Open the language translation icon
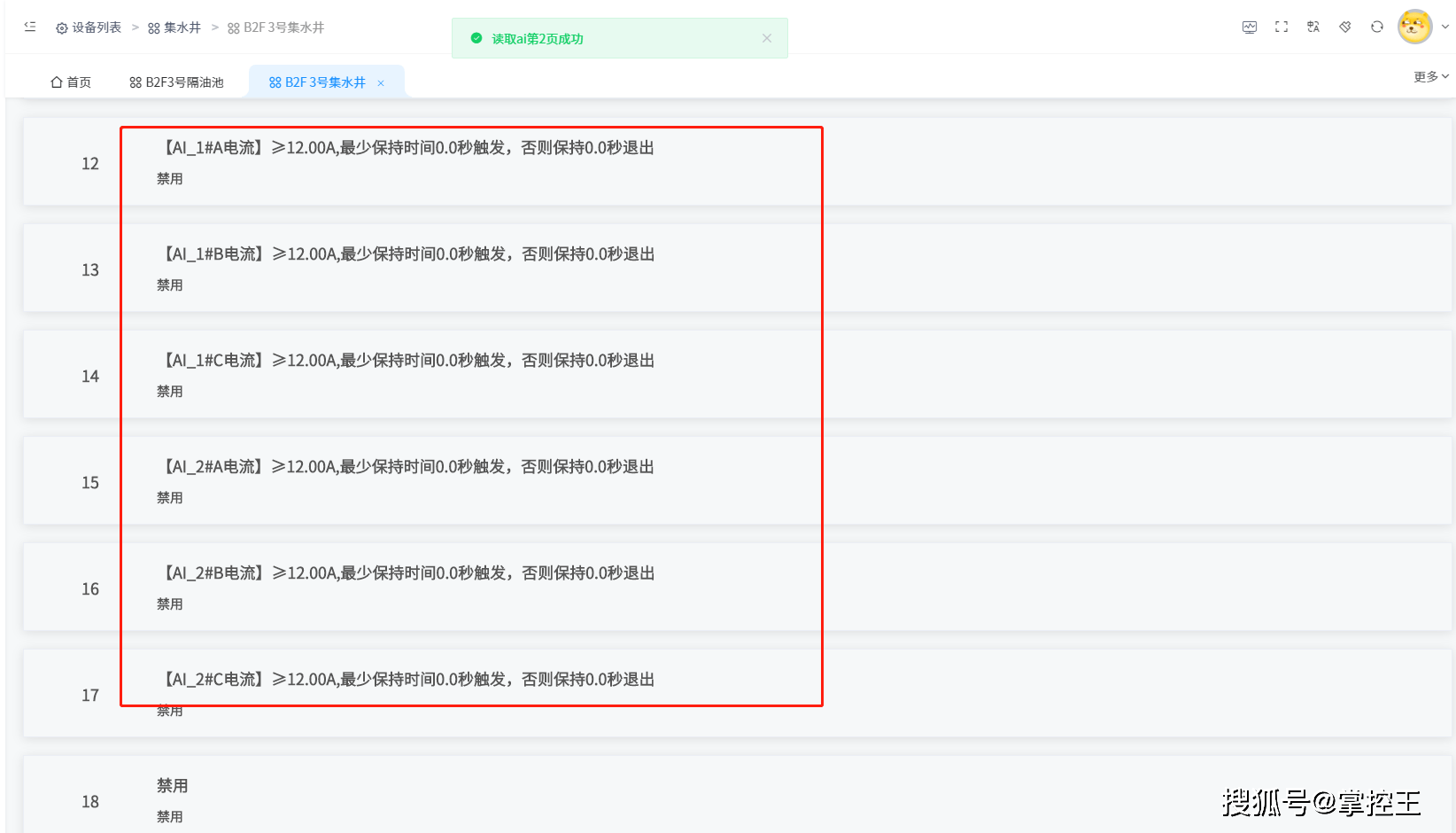The width and height of the screenshot is (1456, 833). point(1313,27)
